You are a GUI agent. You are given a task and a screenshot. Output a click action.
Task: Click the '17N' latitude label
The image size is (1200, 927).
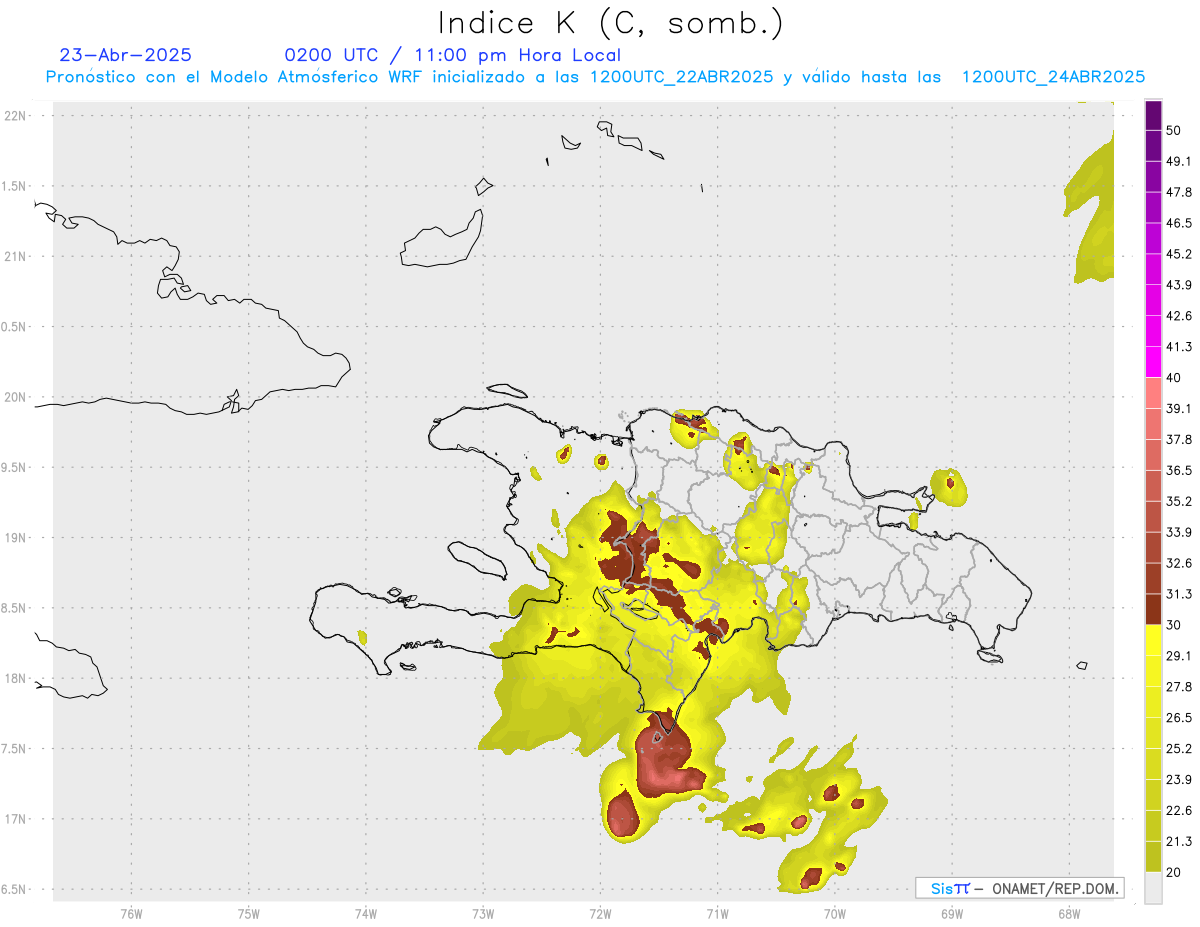tap(17, 819)
